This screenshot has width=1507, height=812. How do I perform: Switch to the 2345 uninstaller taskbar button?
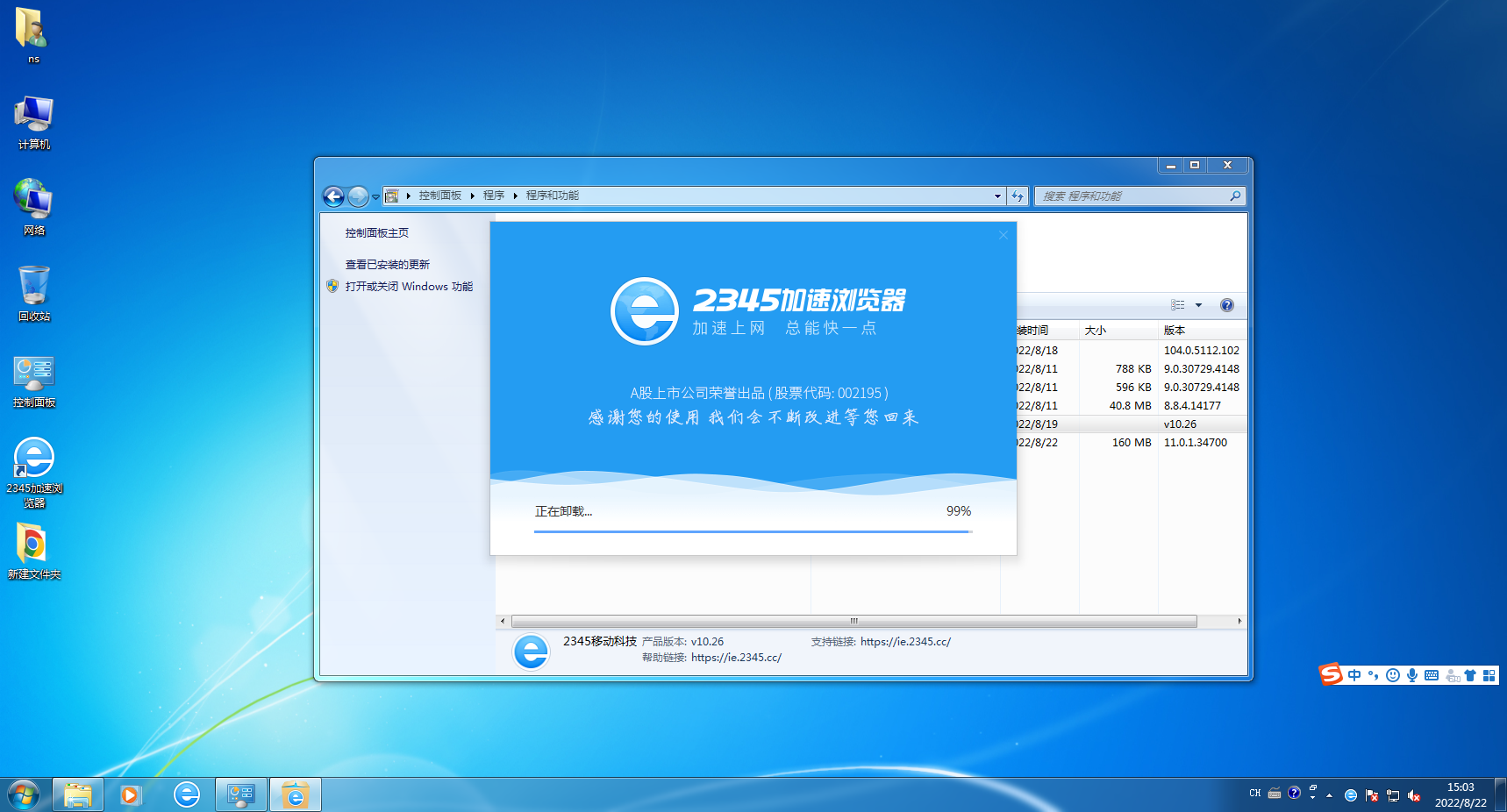tap(296, 794)
